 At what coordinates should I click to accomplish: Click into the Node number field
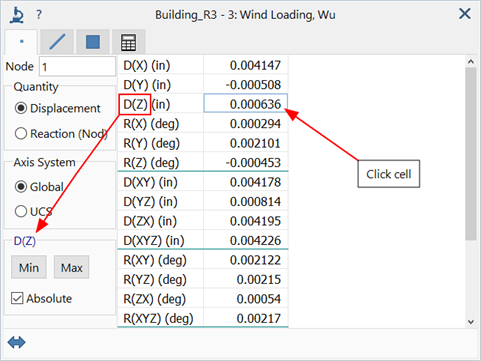pos(77,67)
